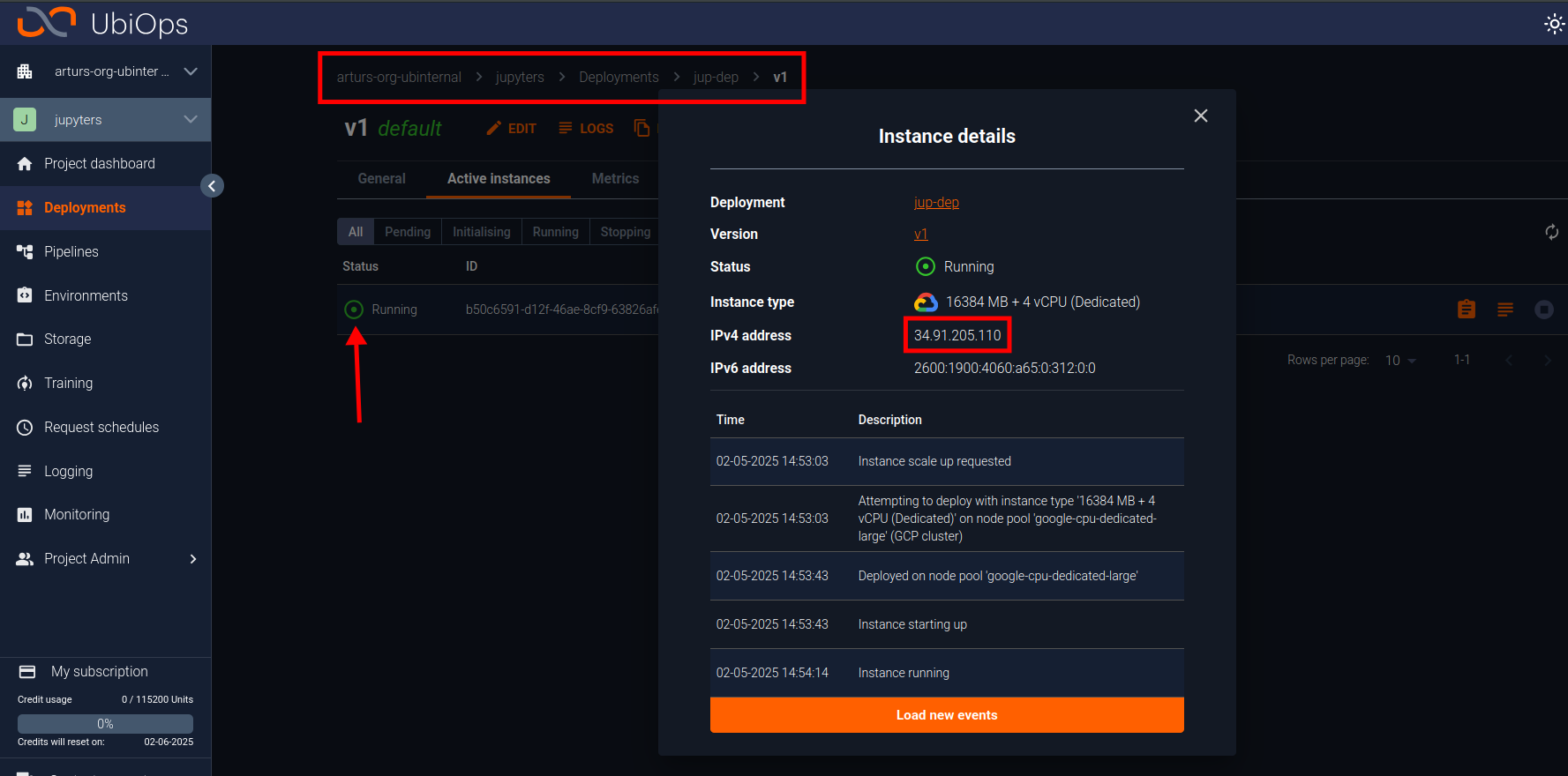Screen dimensions: 1568x776
Task: Switch to the General tab
Action: pos(381,179)
